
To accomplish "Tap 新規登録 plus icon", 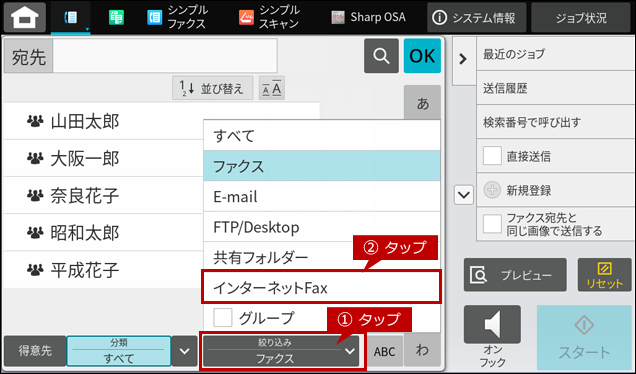I will (x=492, y=190).
